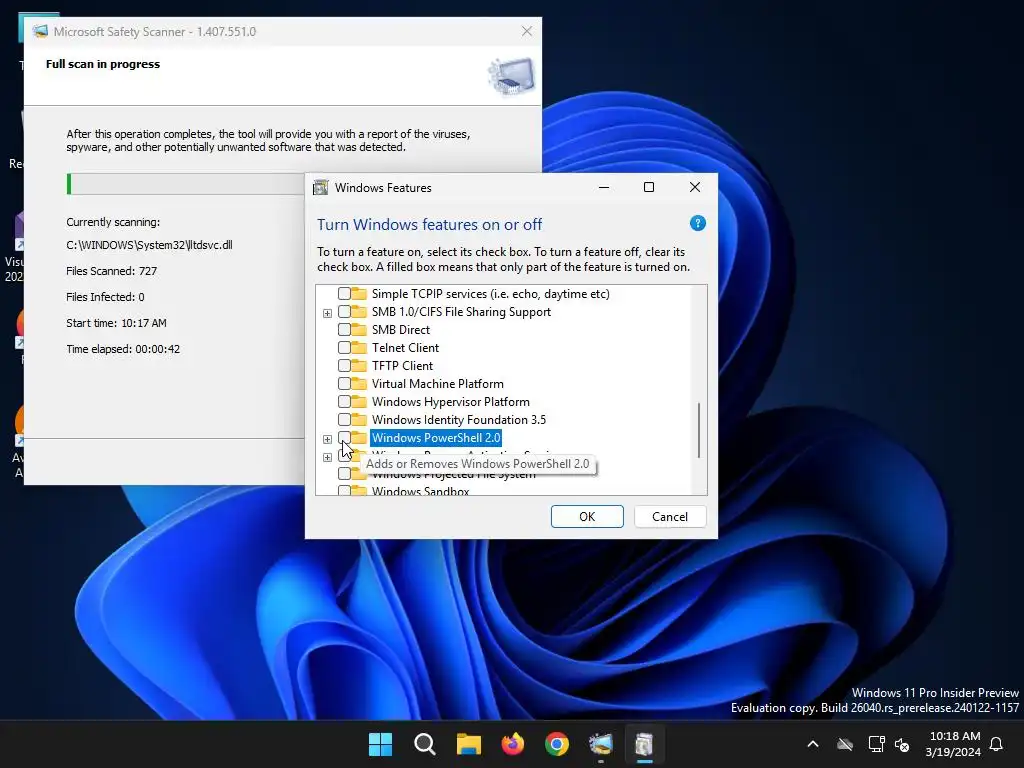This screenshot has width=1024, height=768.
Task: Click 'Time elapsed: 00:00:42' text
Action: click(123, 349)
